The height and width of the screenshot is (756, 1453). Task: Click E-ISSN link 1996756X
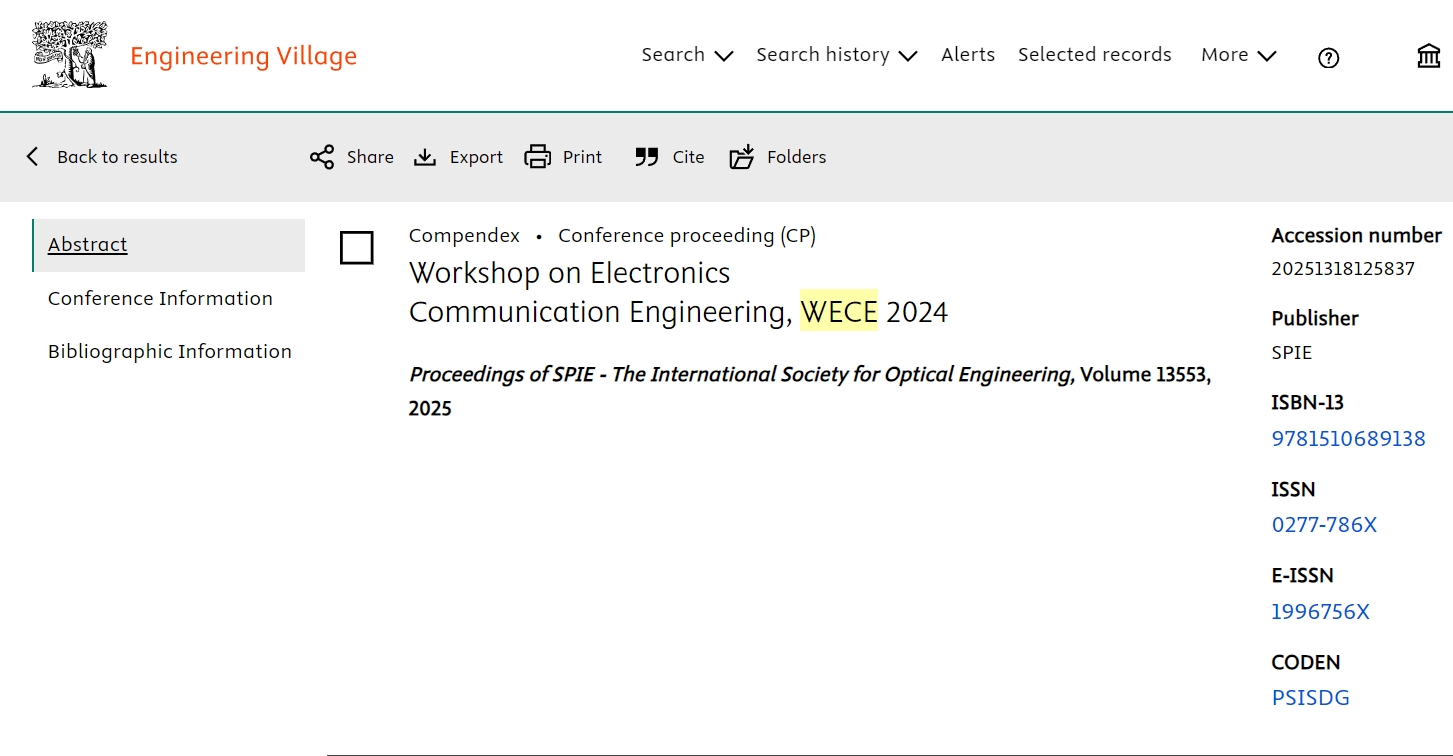[x=1320, y=611]
